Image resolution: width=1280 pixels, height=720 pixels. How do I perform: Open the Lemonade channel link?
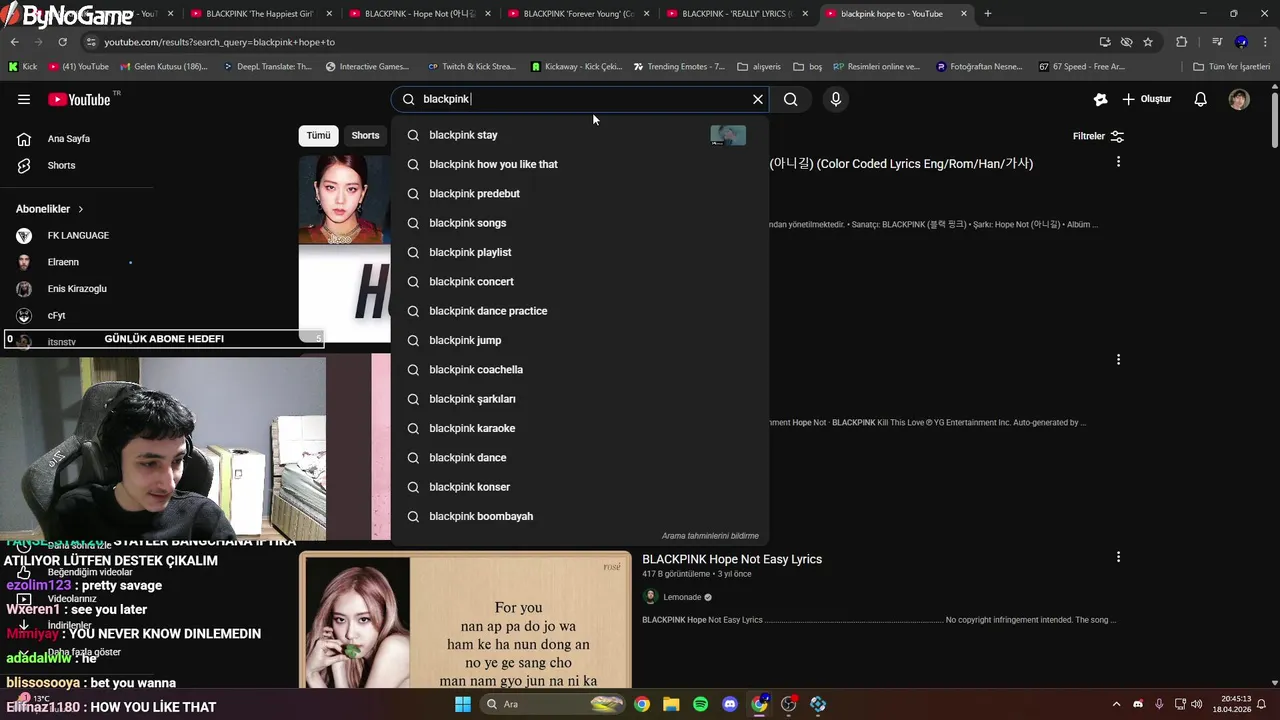pyautogui.click(x=682, y=597)
